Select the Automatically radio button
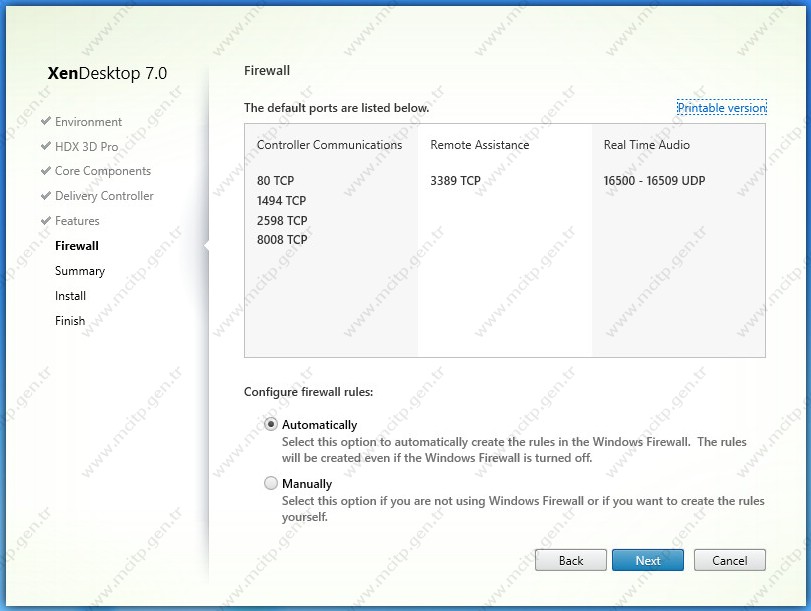Screen dimensions: 811x611 click(x=271, y=425)
